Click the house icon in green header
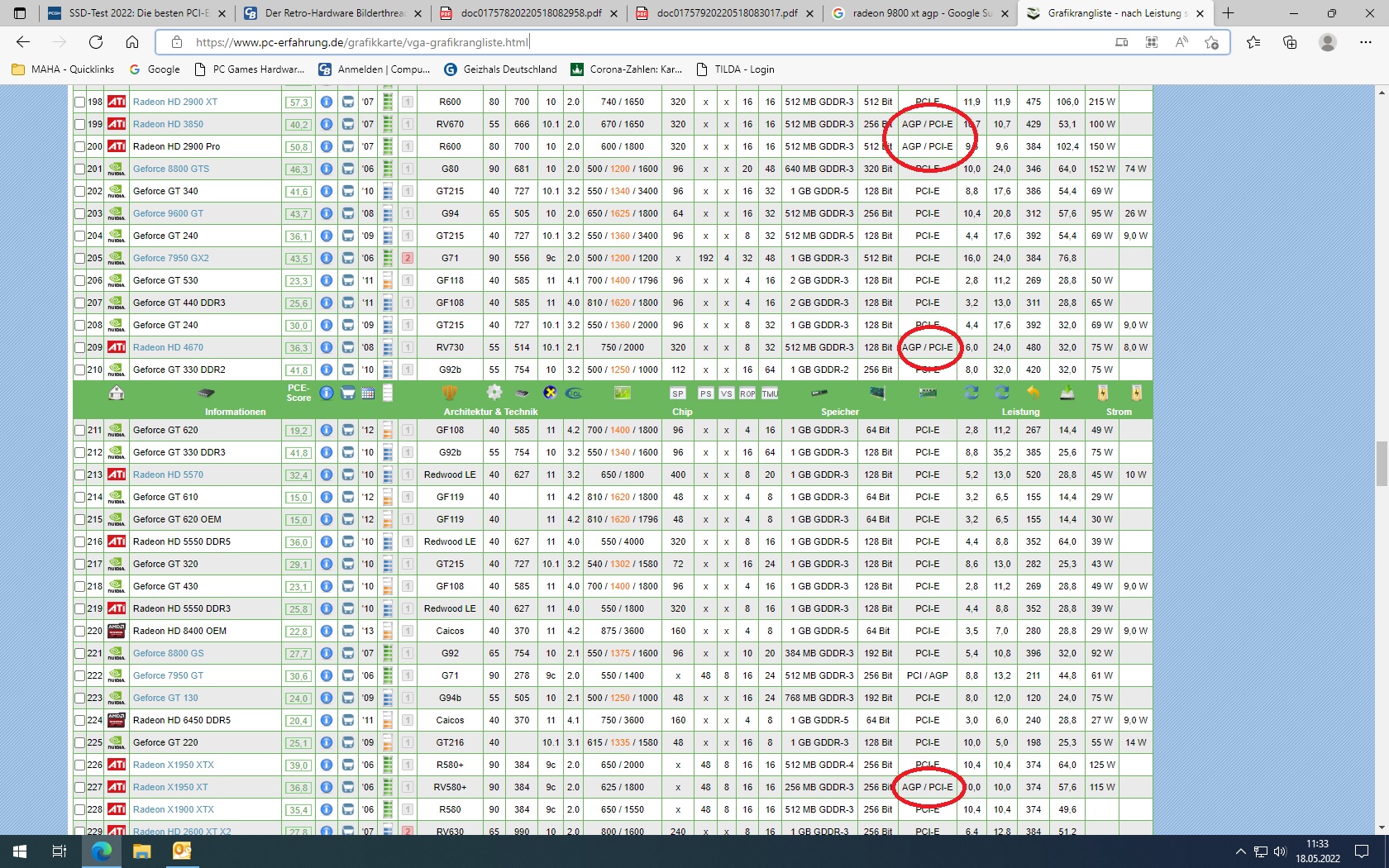The height and width of the screenshot is (868, 1389). 117,393
